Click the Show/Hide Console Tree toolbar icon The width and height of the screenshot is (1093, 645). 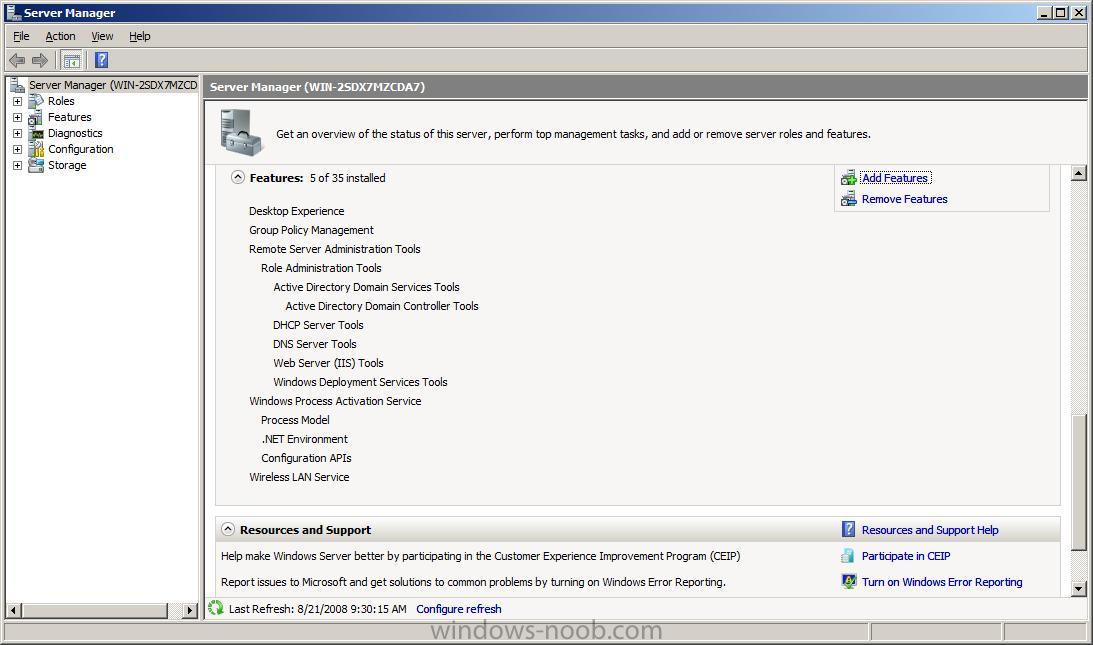(72, 61)
